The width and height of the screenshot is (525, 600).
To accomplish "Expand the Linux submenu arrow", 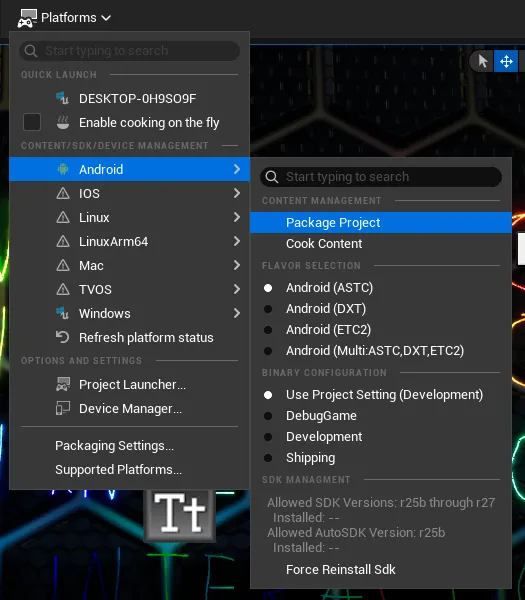I will tap(237, 217).
